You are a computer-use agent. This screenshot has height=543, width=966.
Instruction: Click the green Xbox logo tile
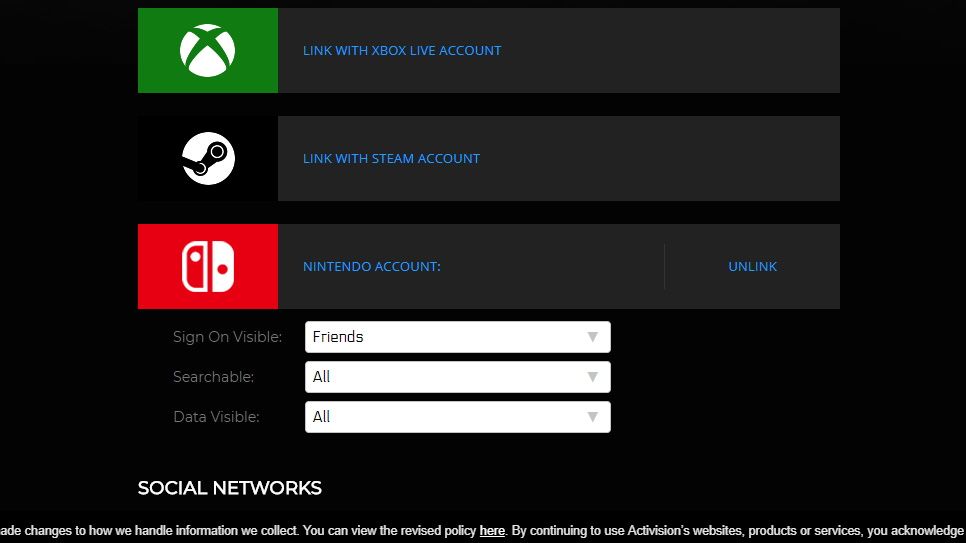pos(208,51)
